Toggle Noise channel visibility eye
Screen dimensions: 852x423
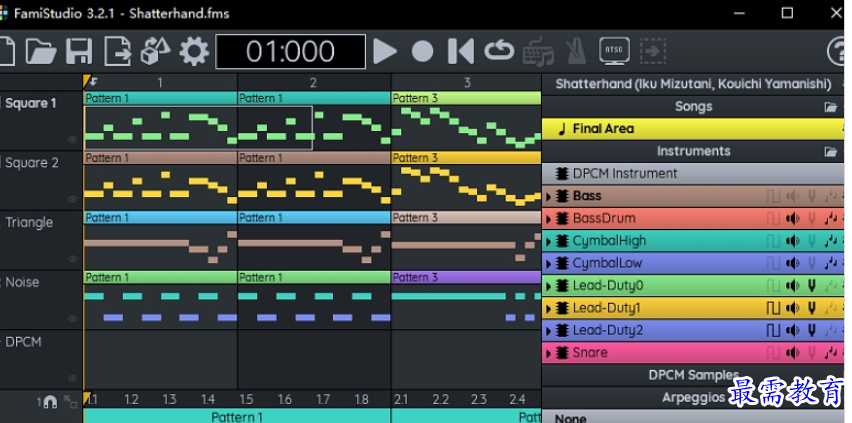(73, 319)
